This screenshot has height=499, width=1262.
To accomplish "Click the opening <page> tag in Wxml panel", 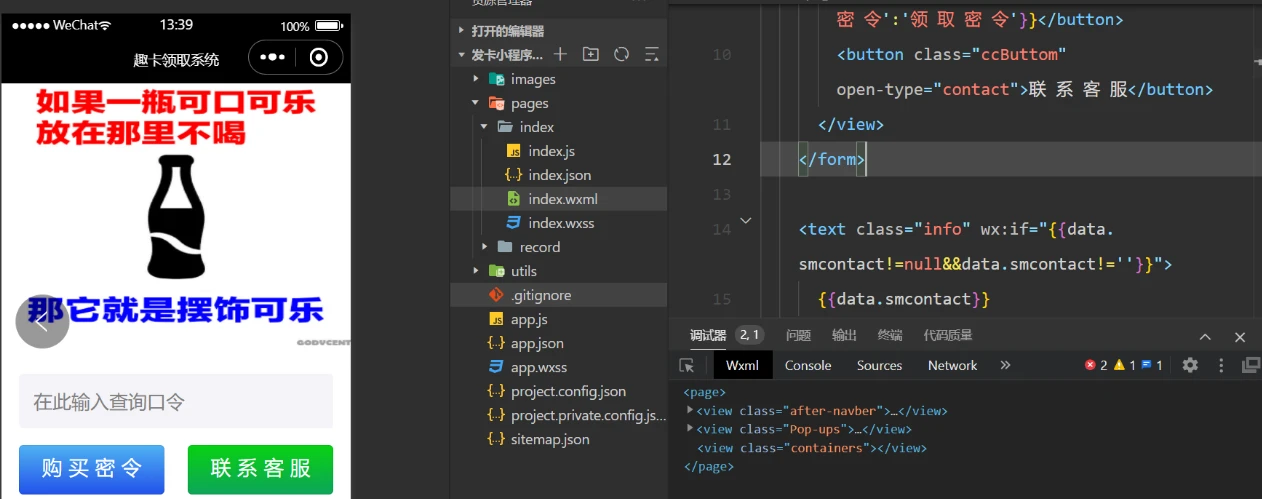I will click(704, 392).
